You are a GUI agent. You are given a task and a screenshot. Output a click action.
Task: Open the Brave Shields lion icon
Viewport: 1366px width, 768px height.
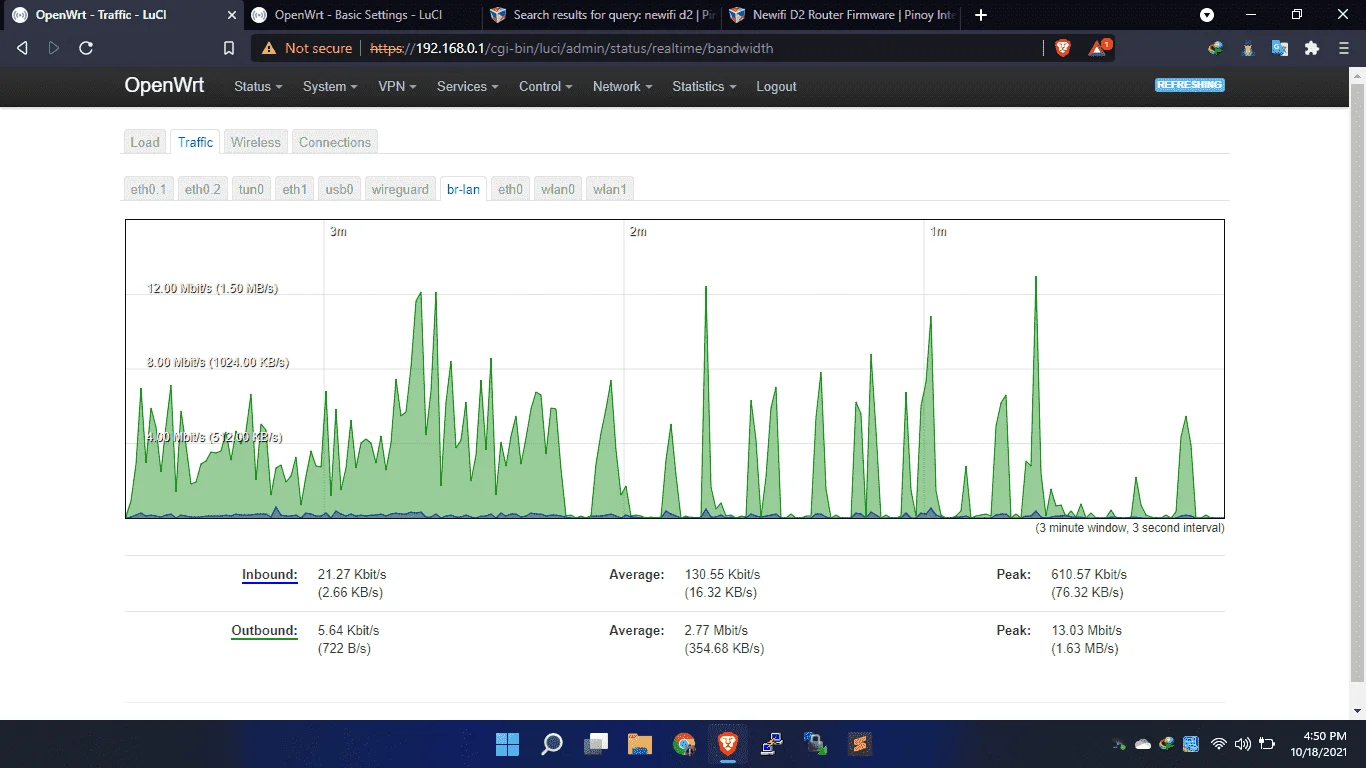(x=1063, y=48)
